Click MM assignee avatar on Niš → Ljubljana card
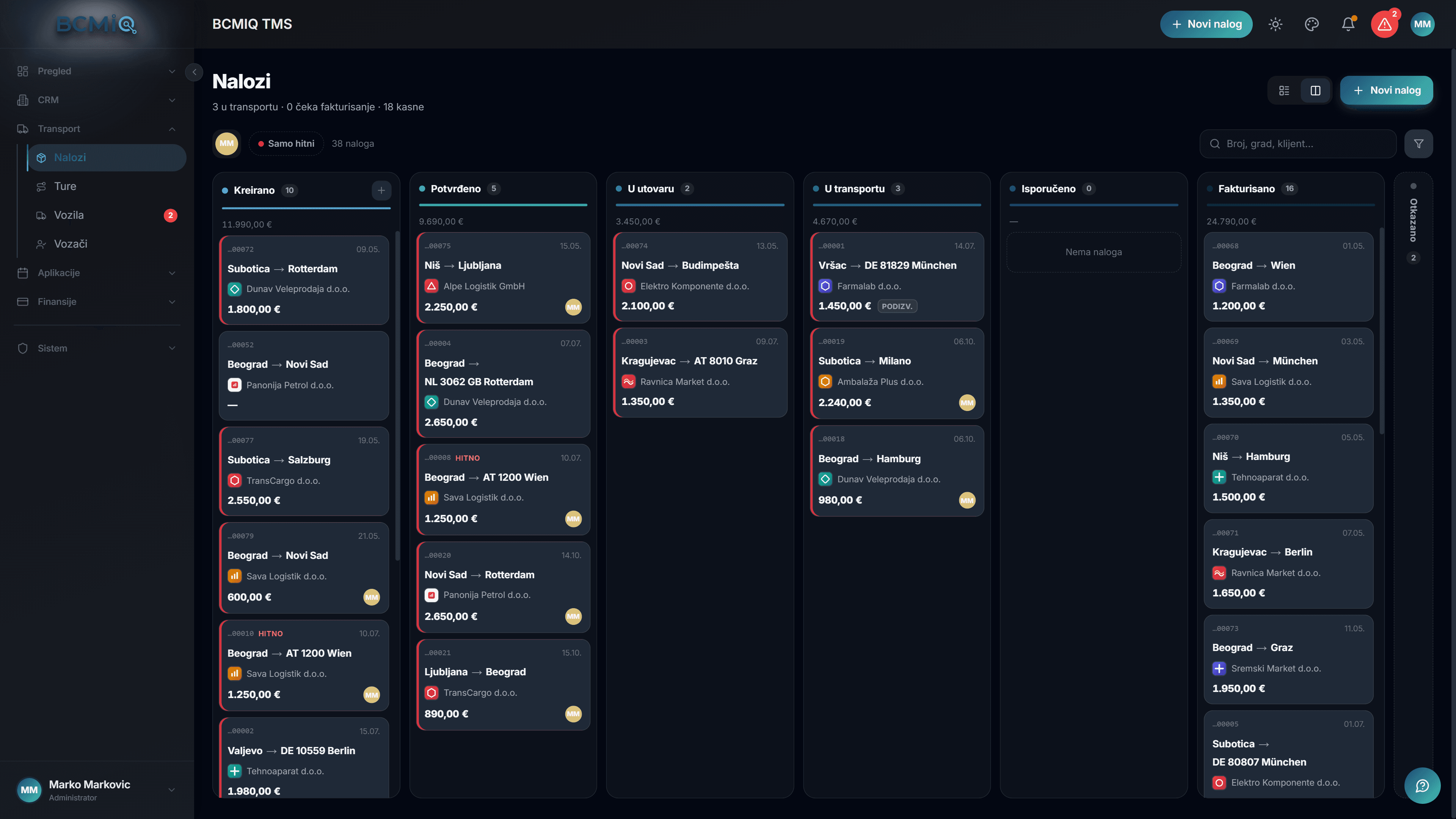The image size is (1456, 819). click(573, 307)
